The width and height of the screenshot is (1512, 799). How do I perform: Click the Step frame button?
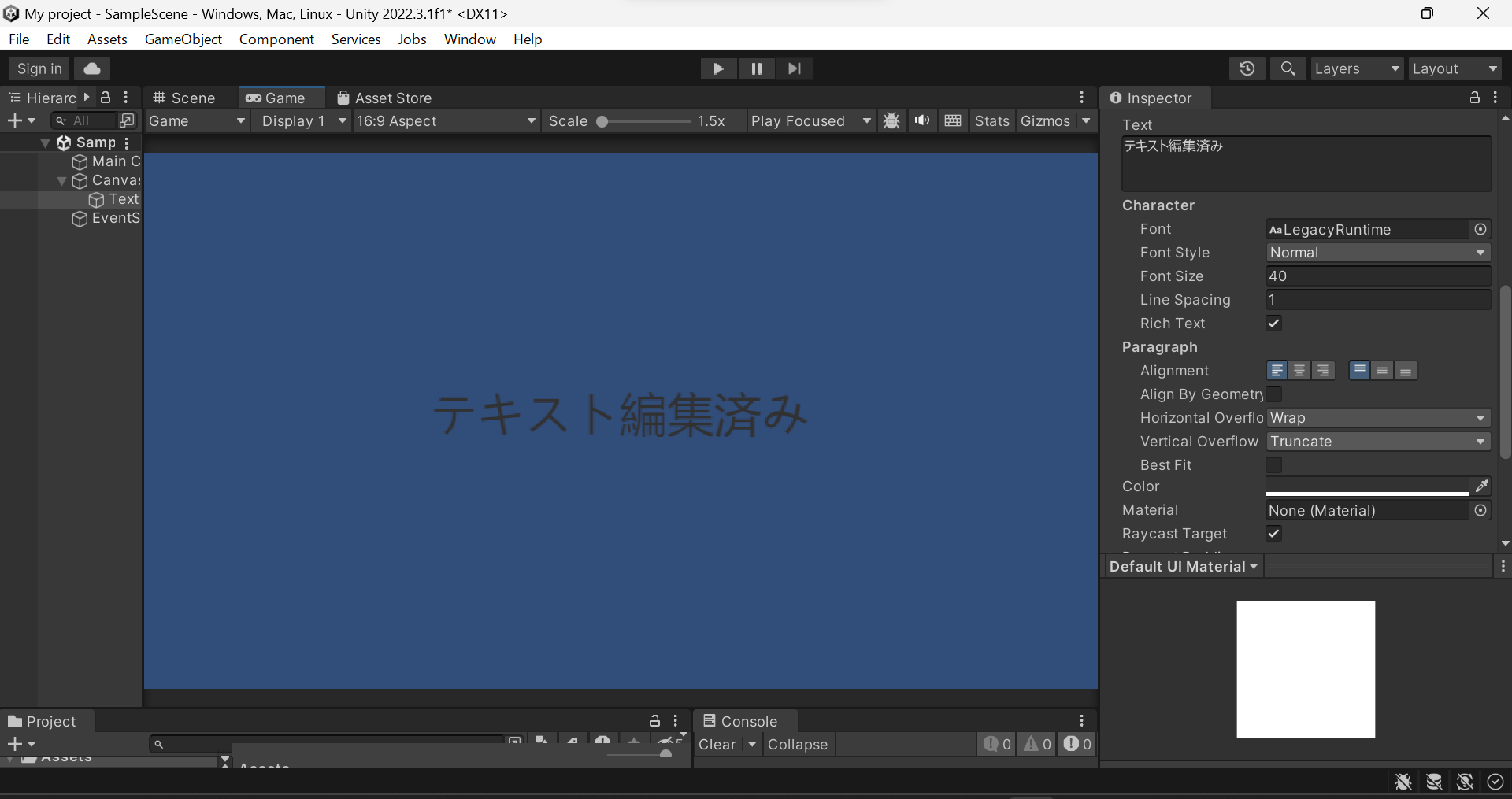click(795, 68)
